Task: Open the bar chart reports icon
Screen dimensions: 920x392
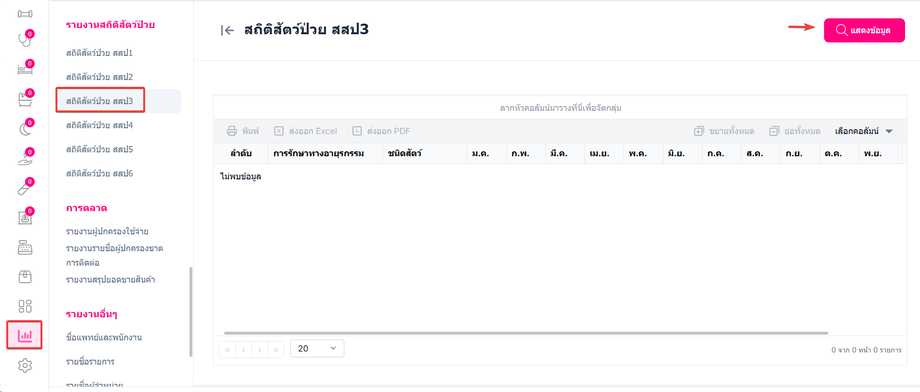Action: (x=25, y=335)
